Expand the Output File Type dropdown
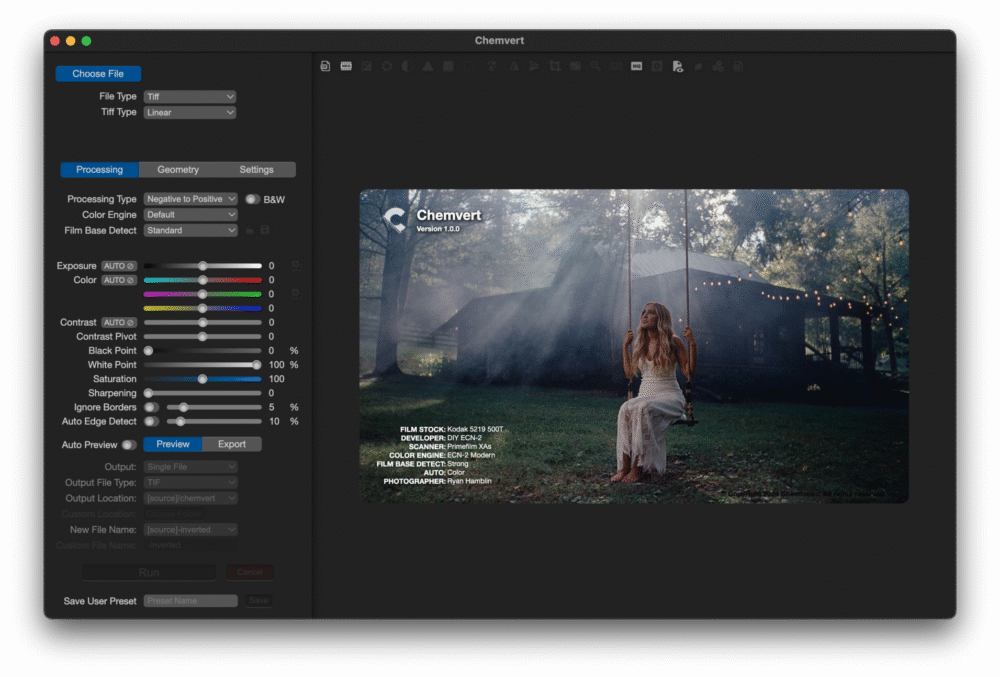The image size is (1000, 677). (x=191, y=483)
